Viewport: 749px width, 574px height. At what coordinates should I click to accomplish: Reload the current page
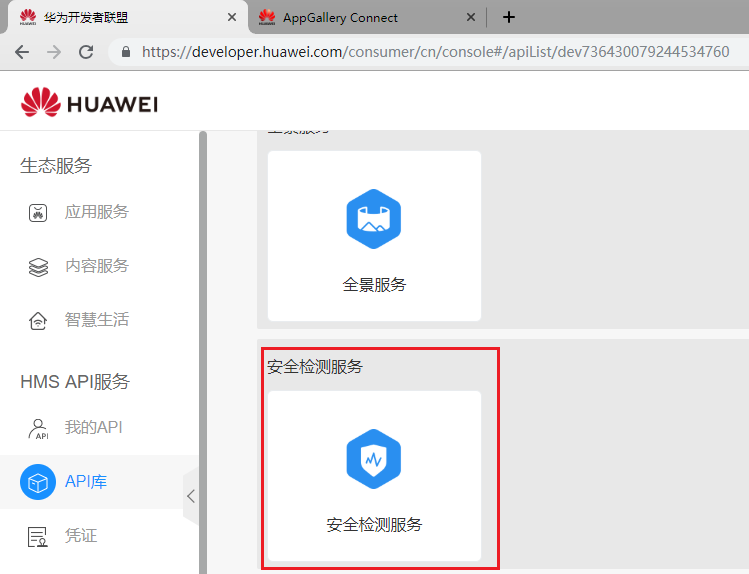pyautogui.click(x=86, y=52)
